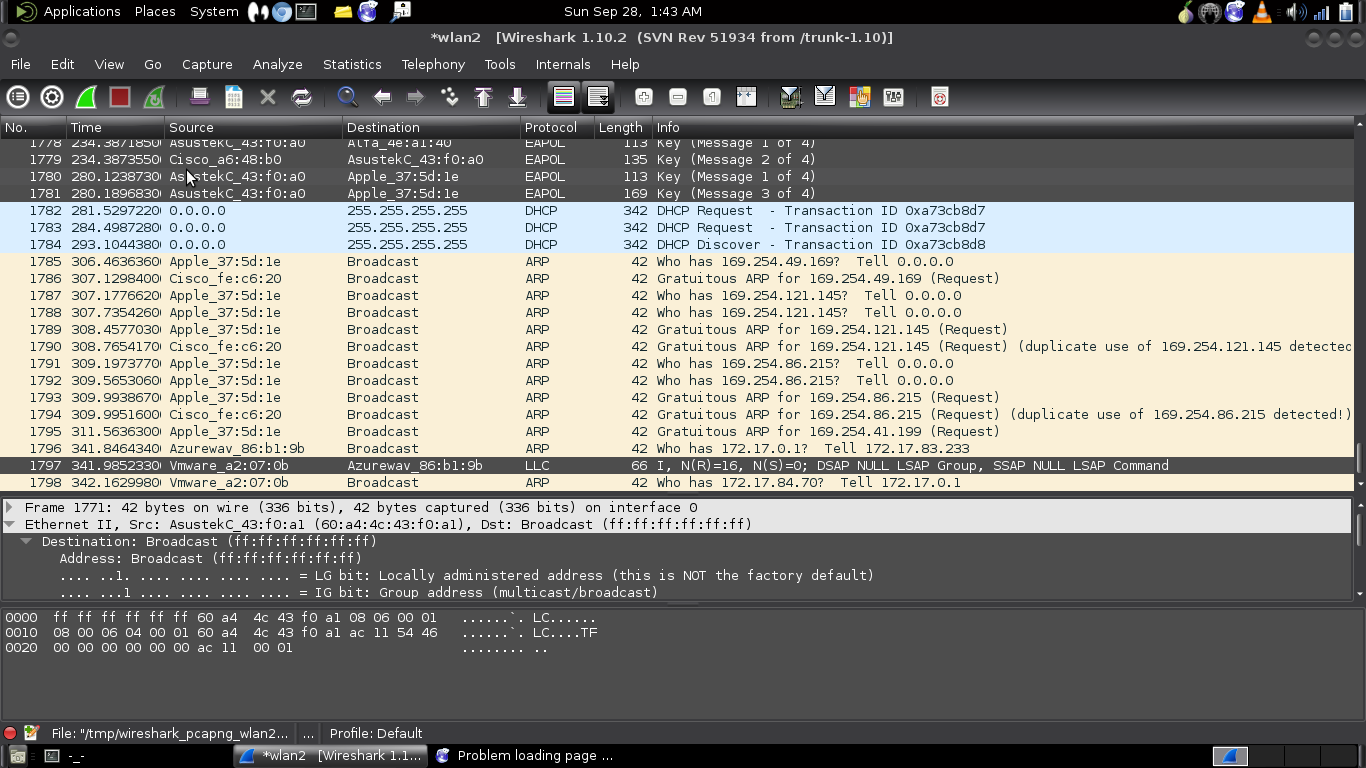Image resolution: width=1366 pixels, height=768 pixels.
Task: Toggle auto scroll in live capture
Action: pos(598,97)
